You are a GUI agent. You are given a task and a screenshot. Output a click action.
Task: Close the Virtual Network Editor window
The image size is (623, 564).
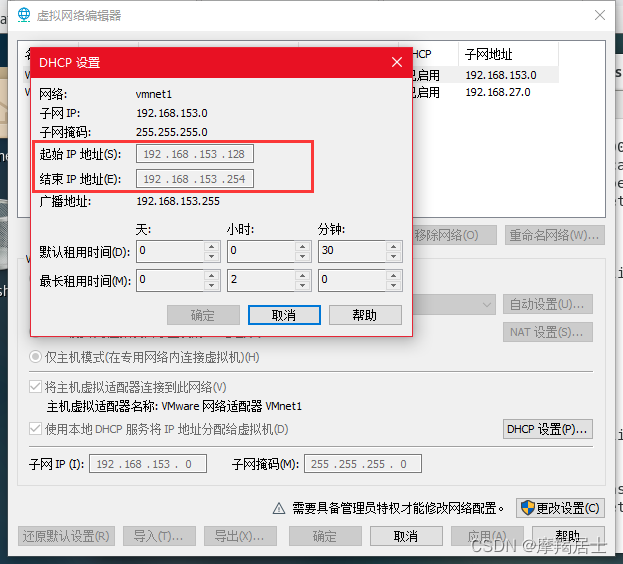pos(600,15)
